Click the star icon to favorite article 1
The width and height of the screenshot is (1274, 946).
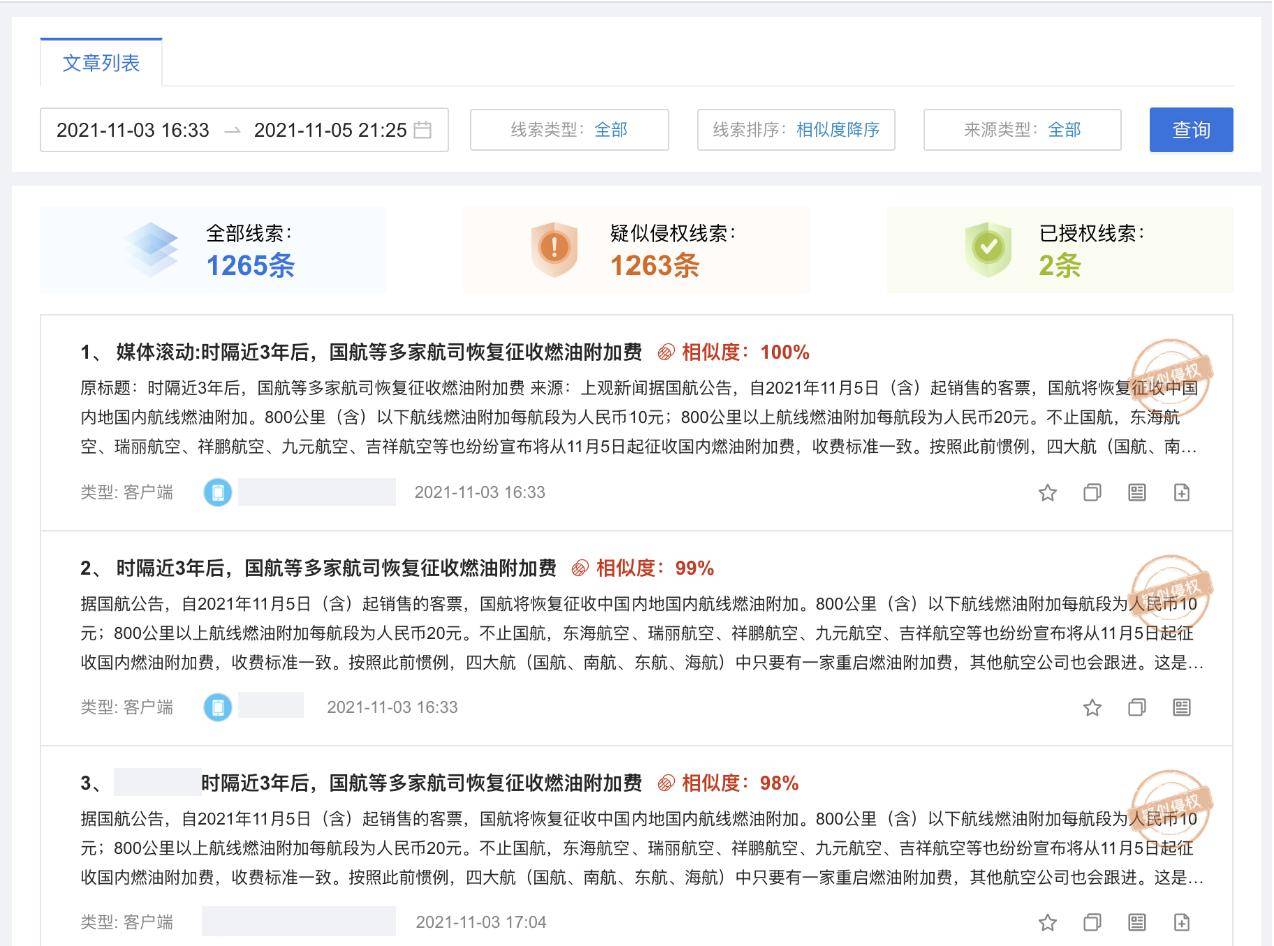click(1047, 492)
